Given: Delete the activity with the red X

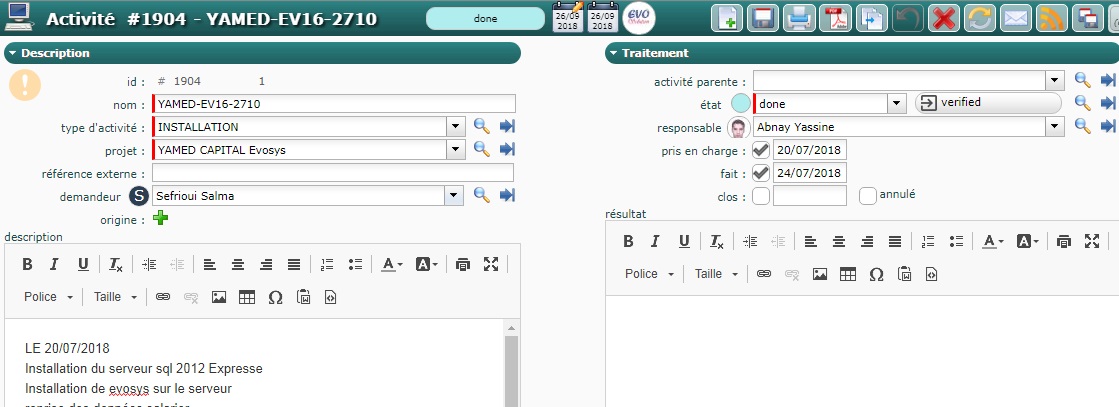Looking at the screenshot, I should (942, 19).
